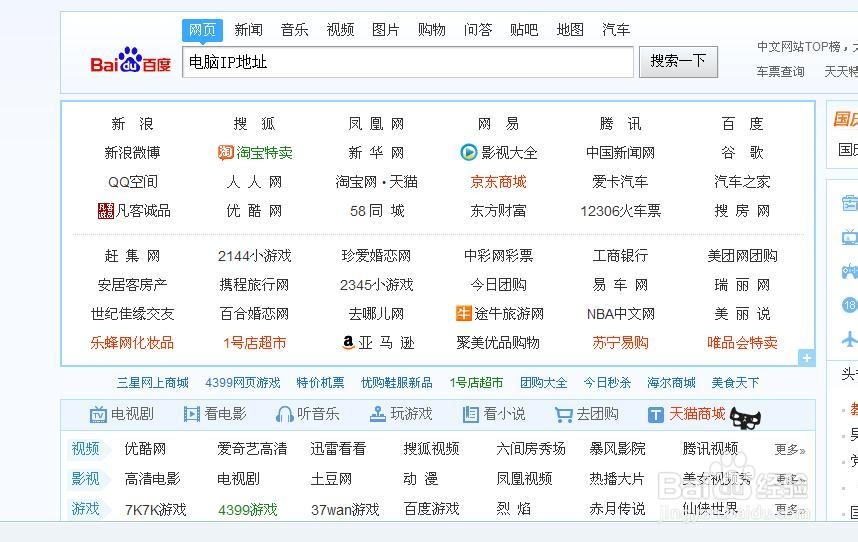Select the 网页 search tab

202,30
